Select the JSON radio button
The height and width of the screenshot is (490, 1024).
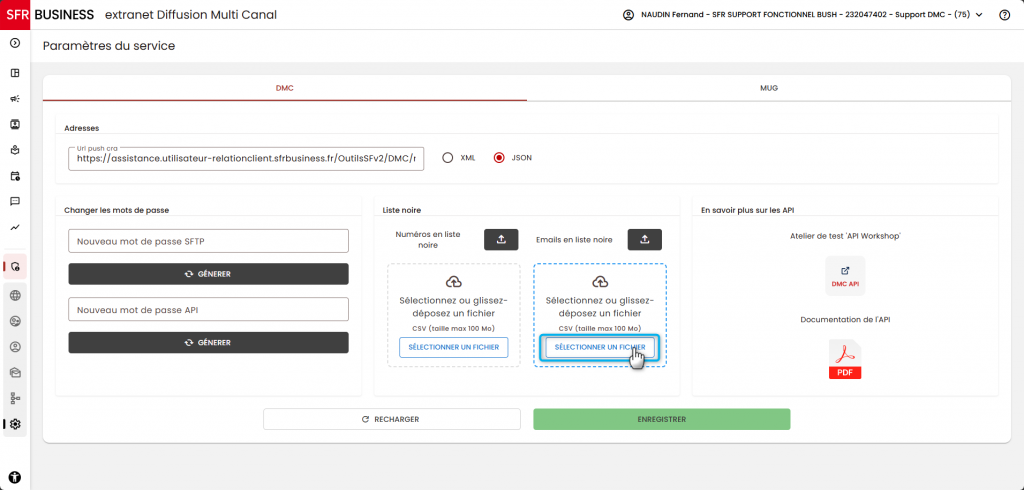coord(500,157)
